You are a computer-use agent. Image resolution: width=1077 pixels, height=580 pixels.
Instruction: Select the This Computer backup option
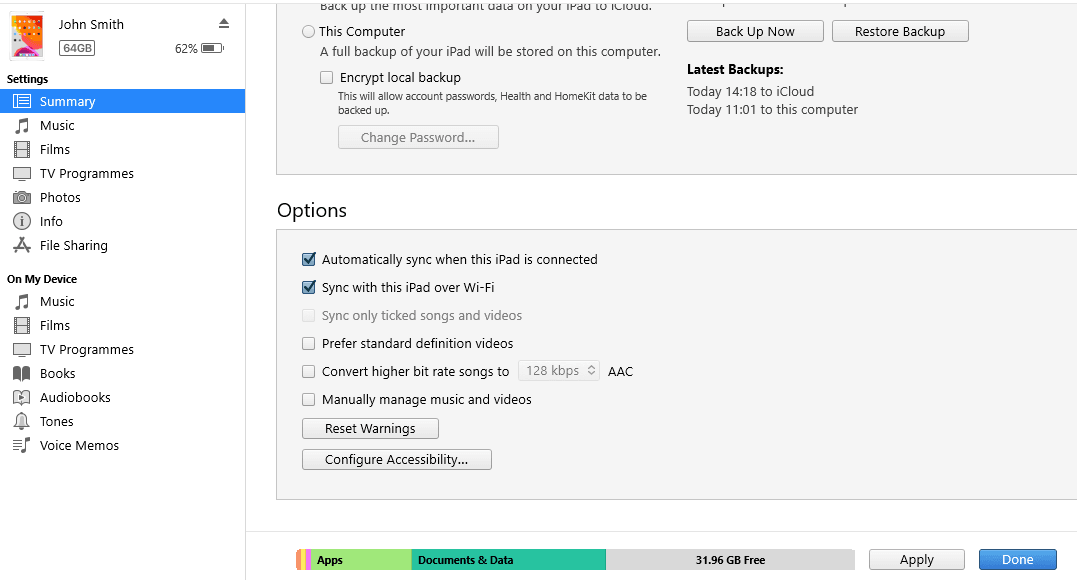(x=308, y=31)
